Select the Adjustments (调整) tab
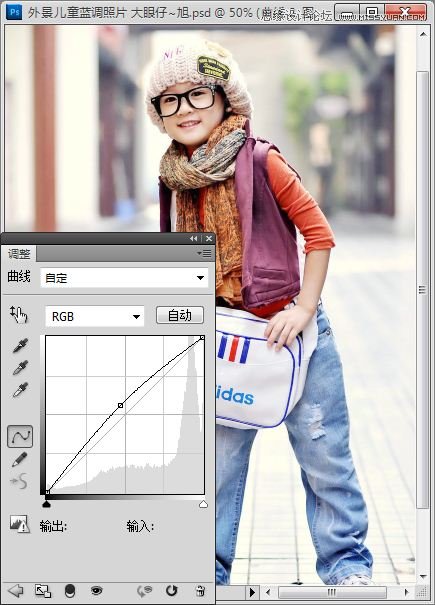This screenshot has height=605, width=435. (x=19, y=254)
